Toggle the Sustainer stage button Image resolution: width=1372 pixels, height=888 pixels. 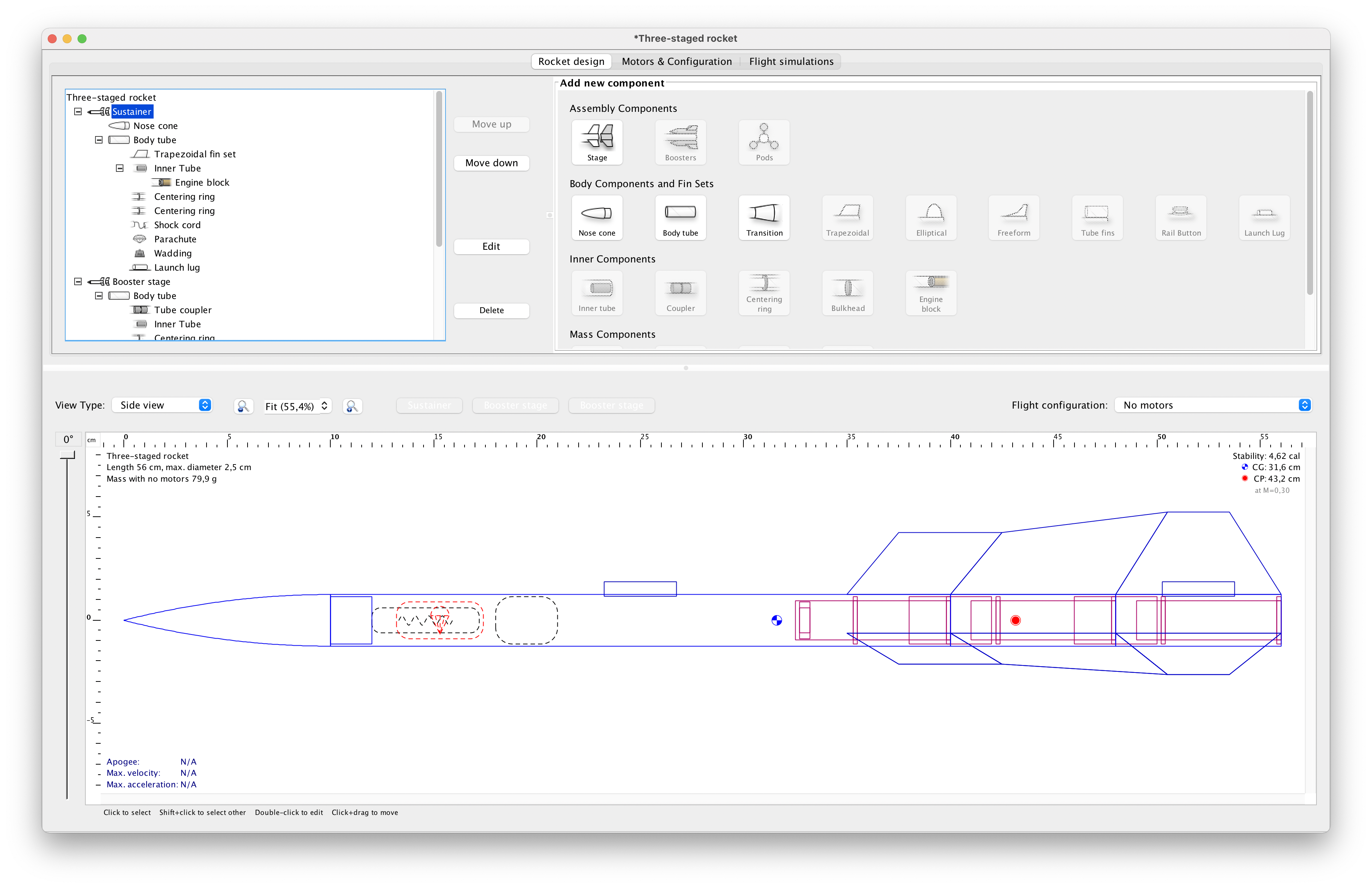coord(429,405)
